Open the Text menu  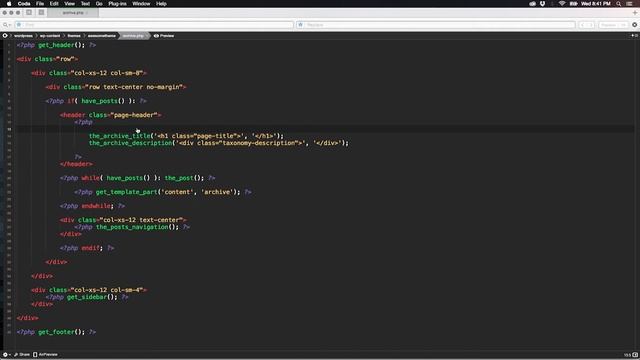pyautogui.click(x=85, y=4)
